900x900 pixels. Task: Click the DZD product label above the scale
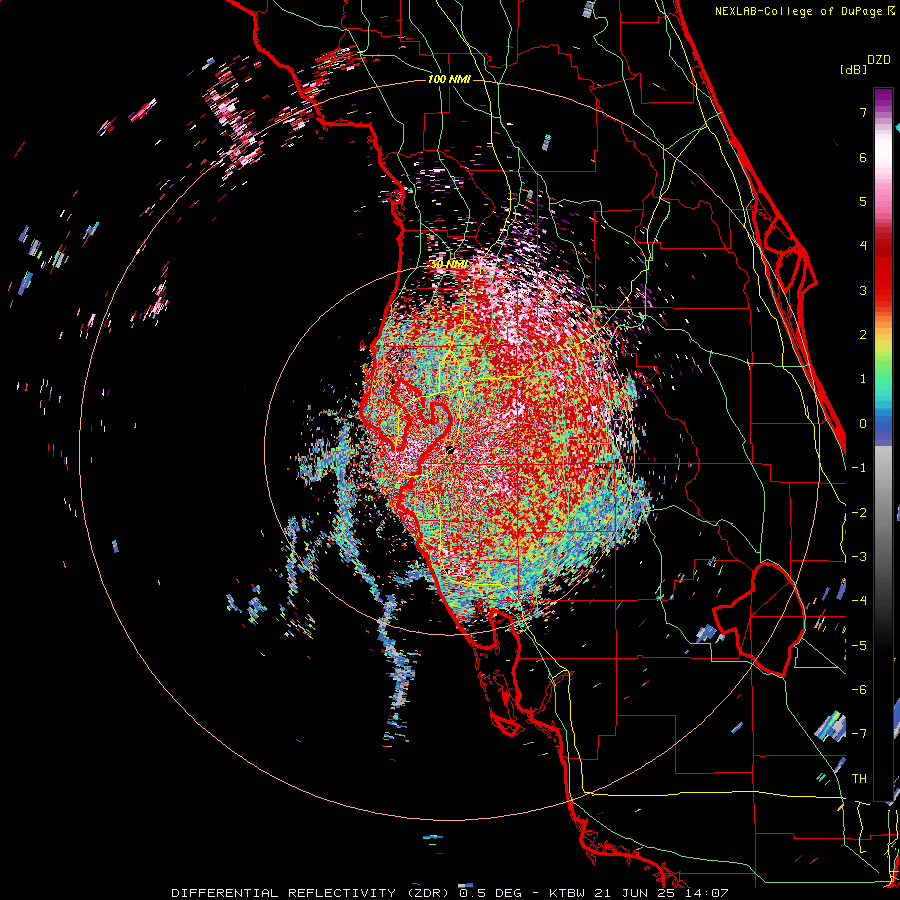pyautogui.click(x=879, y=60)
